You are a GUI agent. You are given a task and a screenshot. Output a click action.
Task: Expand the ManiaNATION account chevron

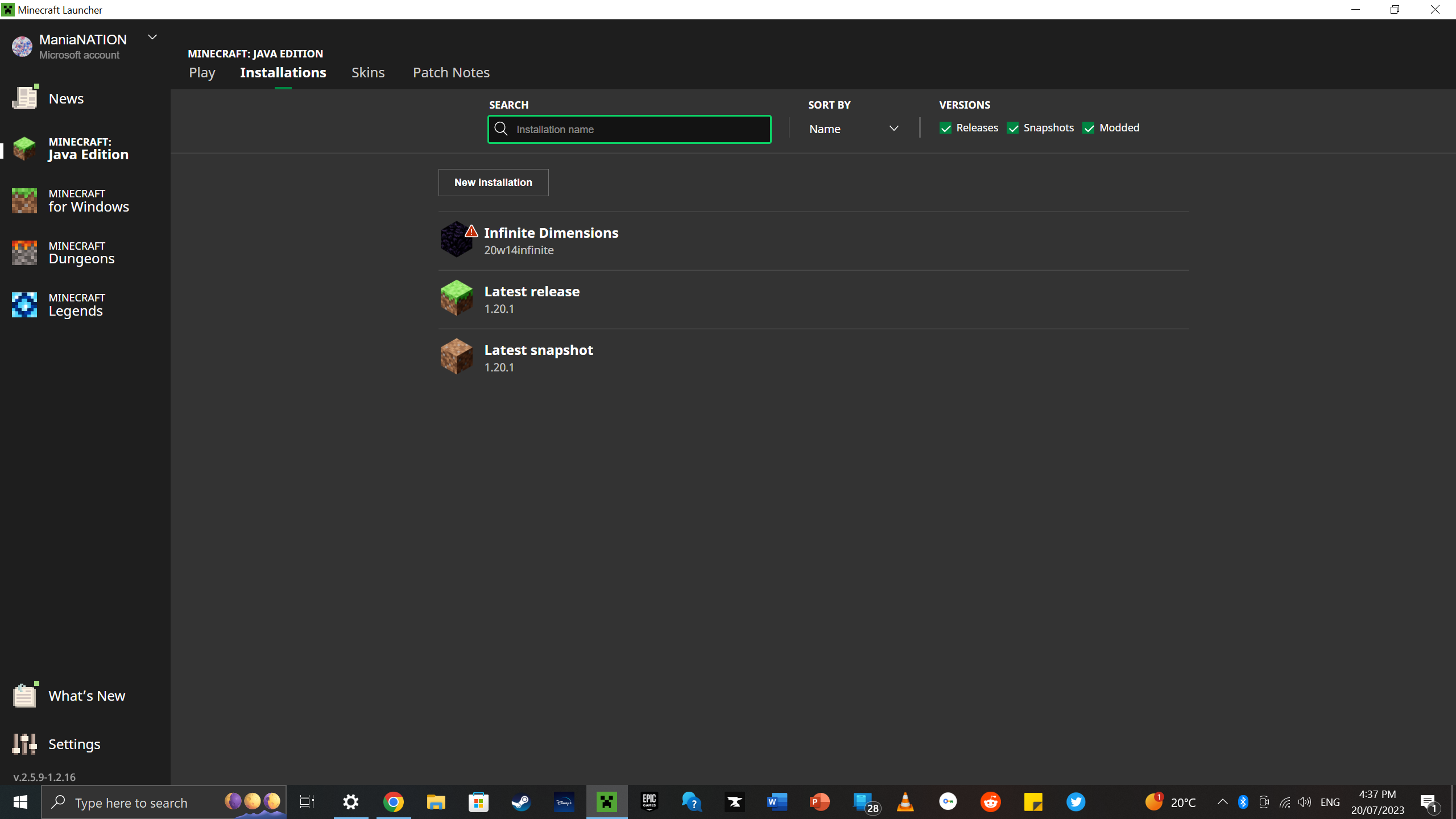pyautogui.click(x=152, y=38)
